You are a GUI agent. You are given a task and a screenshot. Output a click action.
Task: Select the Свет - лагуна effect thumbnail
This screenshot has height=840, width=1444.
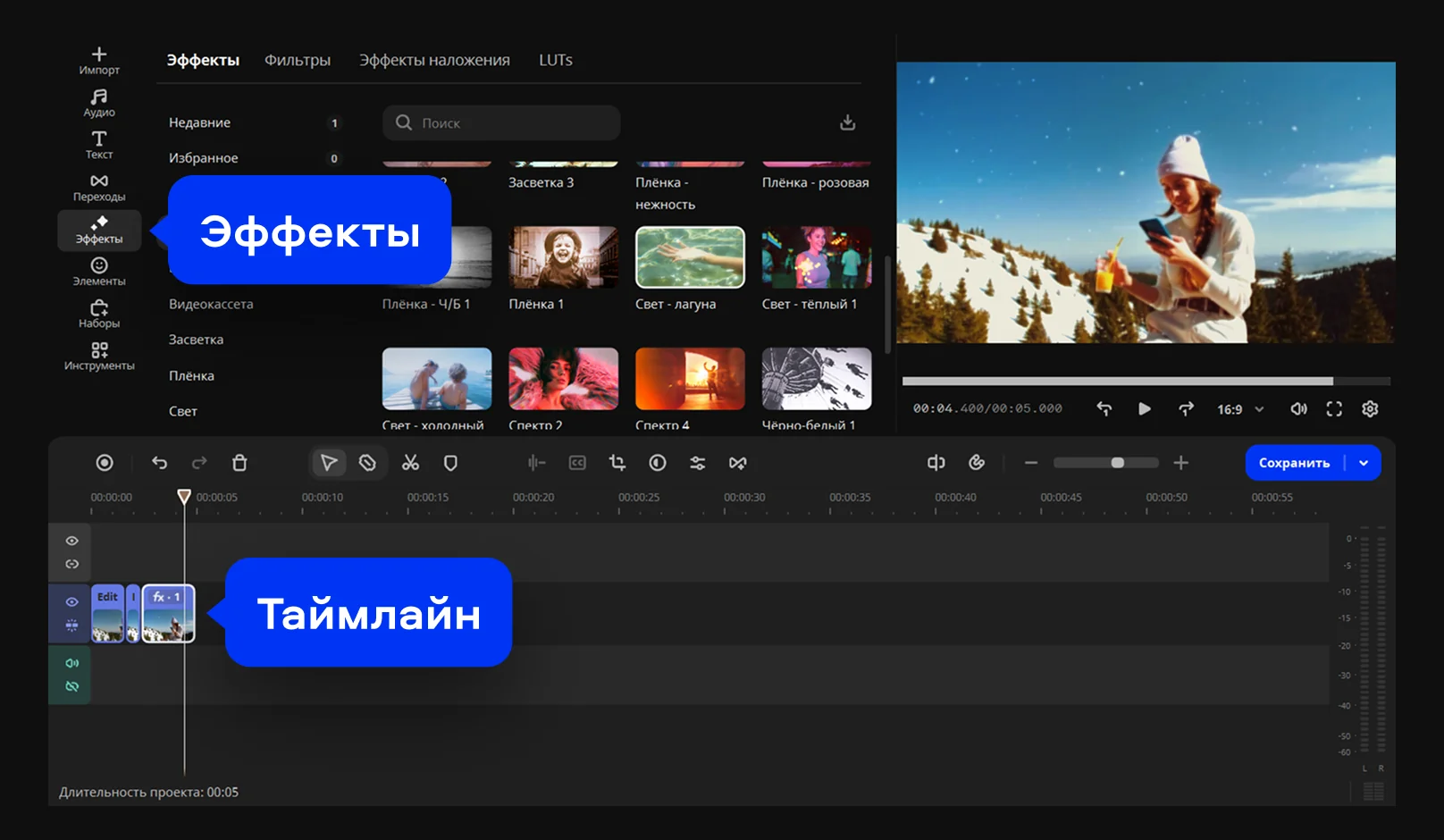click(690, 257)
